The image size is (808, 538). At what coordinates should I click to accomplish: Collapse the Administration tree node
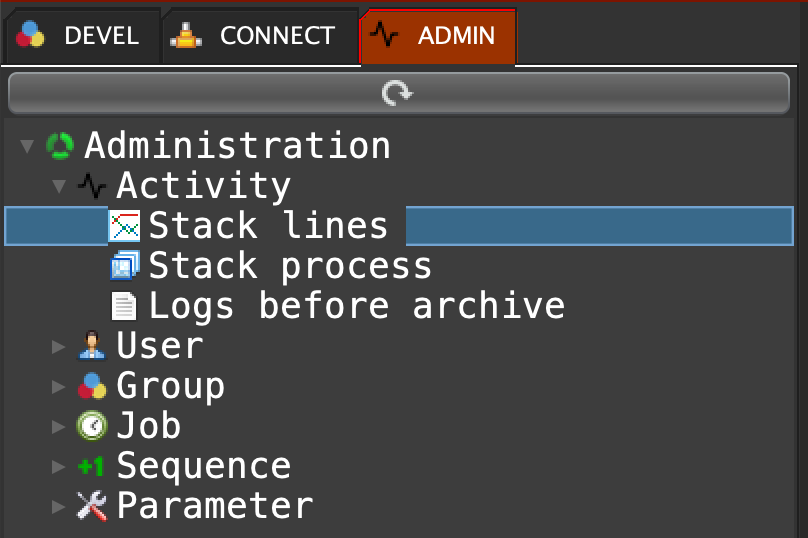26,147
